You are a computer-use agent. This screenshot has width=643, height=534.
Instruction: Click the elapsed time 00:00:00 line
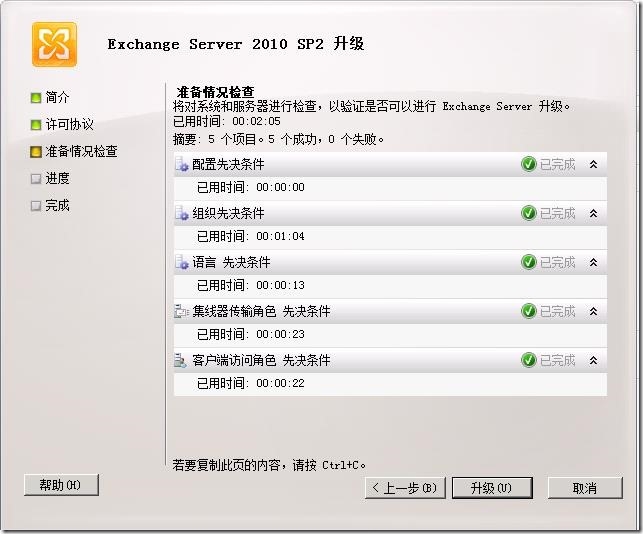(251, 187)
